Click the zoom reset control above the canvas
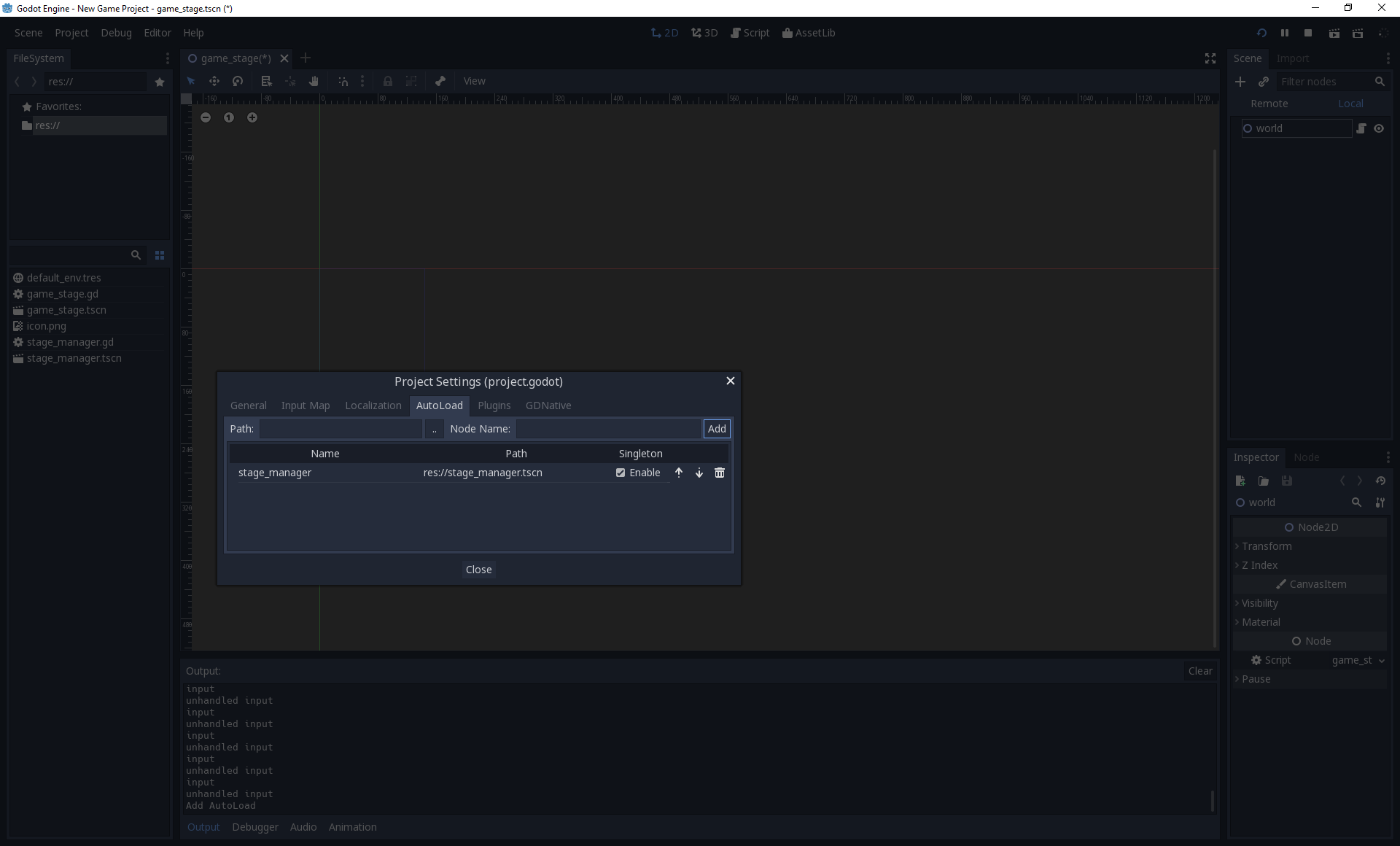The width and height of the screenshot is (1400, 846). pyautogui.click(x=229, y=117)
